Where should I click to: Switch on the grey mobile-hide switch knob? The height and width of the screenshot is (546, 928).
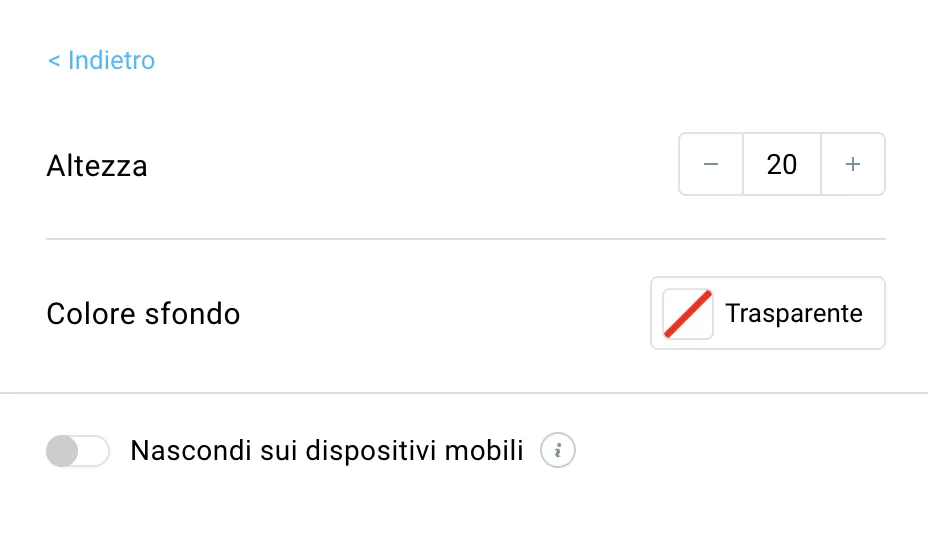click(62, 451)
